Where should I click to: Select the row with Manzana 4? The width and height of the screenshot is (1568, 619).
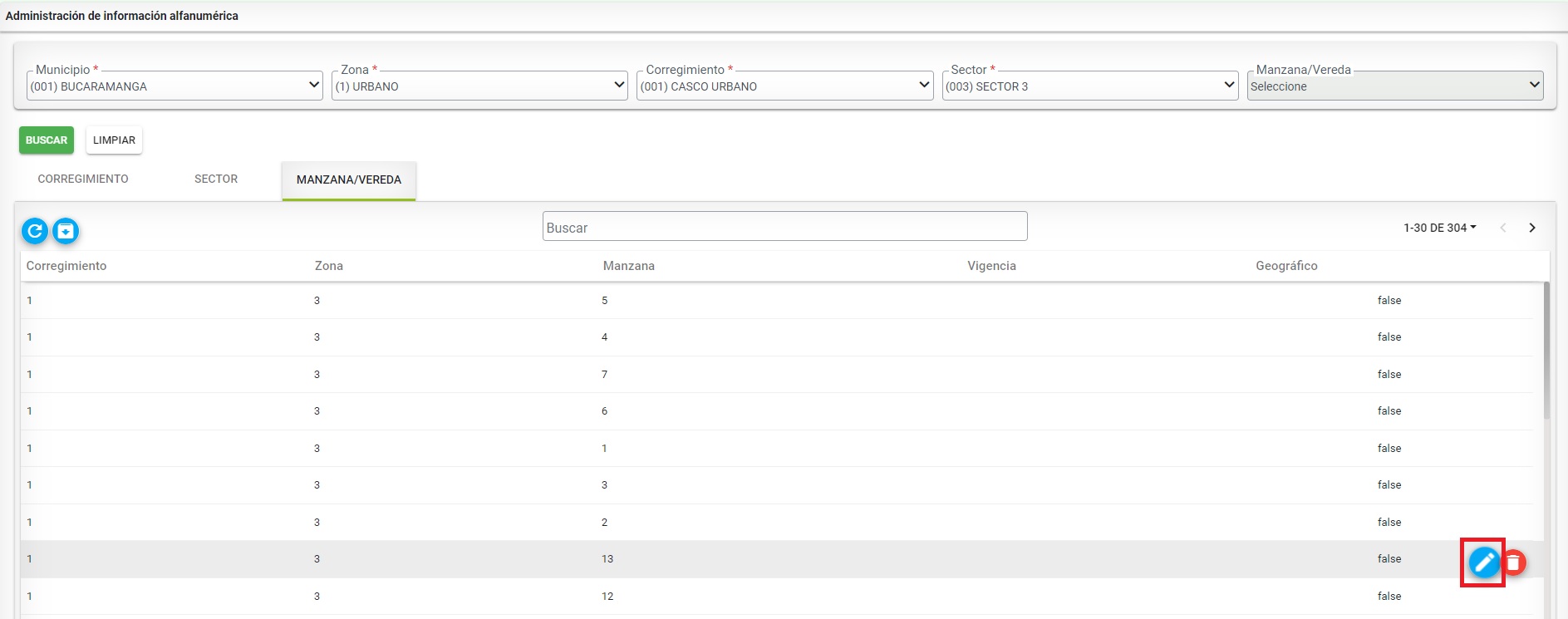[777, 337]
